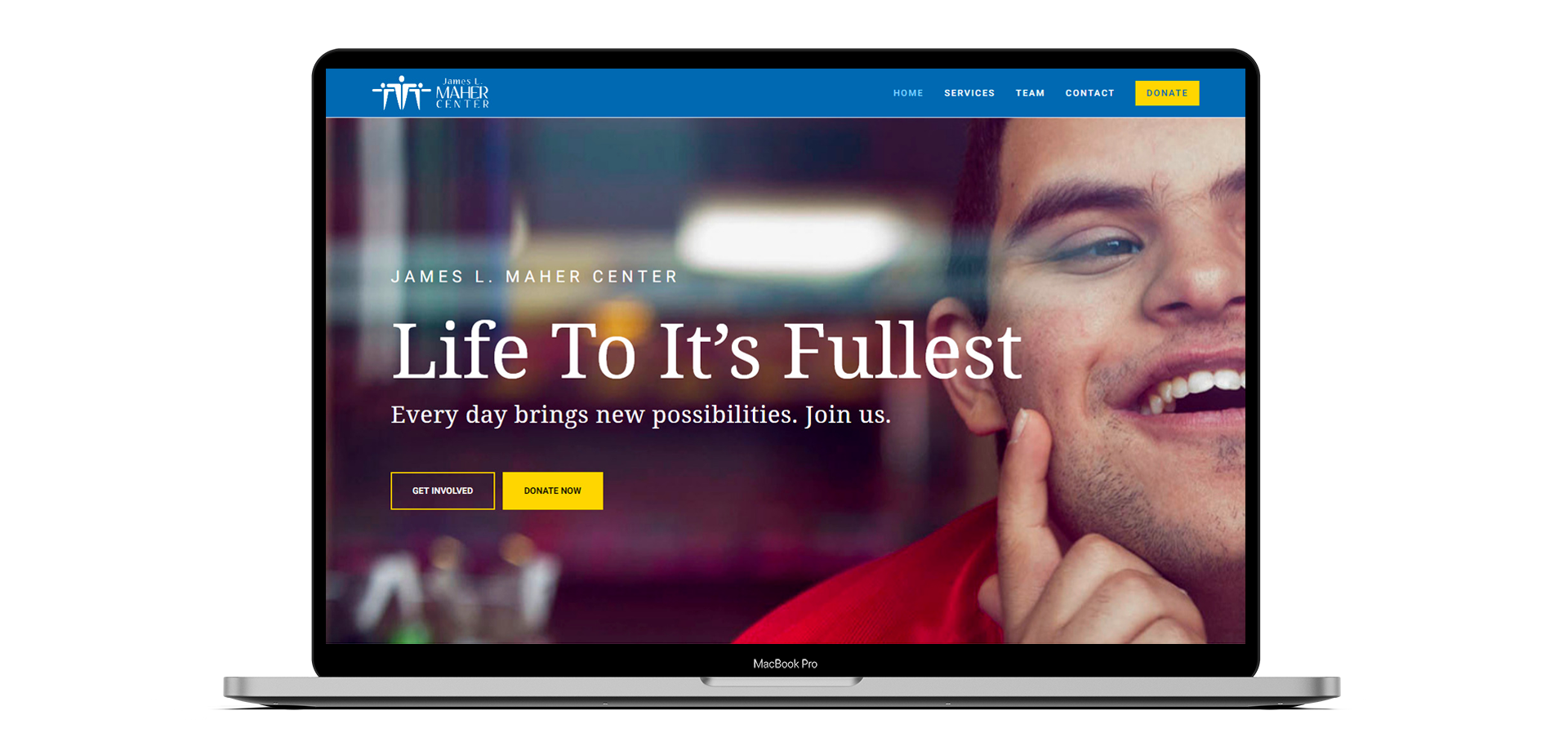The image size is (1568, 755).
Task: Click the blurred white light in background
Action: [x=788, y=238]
